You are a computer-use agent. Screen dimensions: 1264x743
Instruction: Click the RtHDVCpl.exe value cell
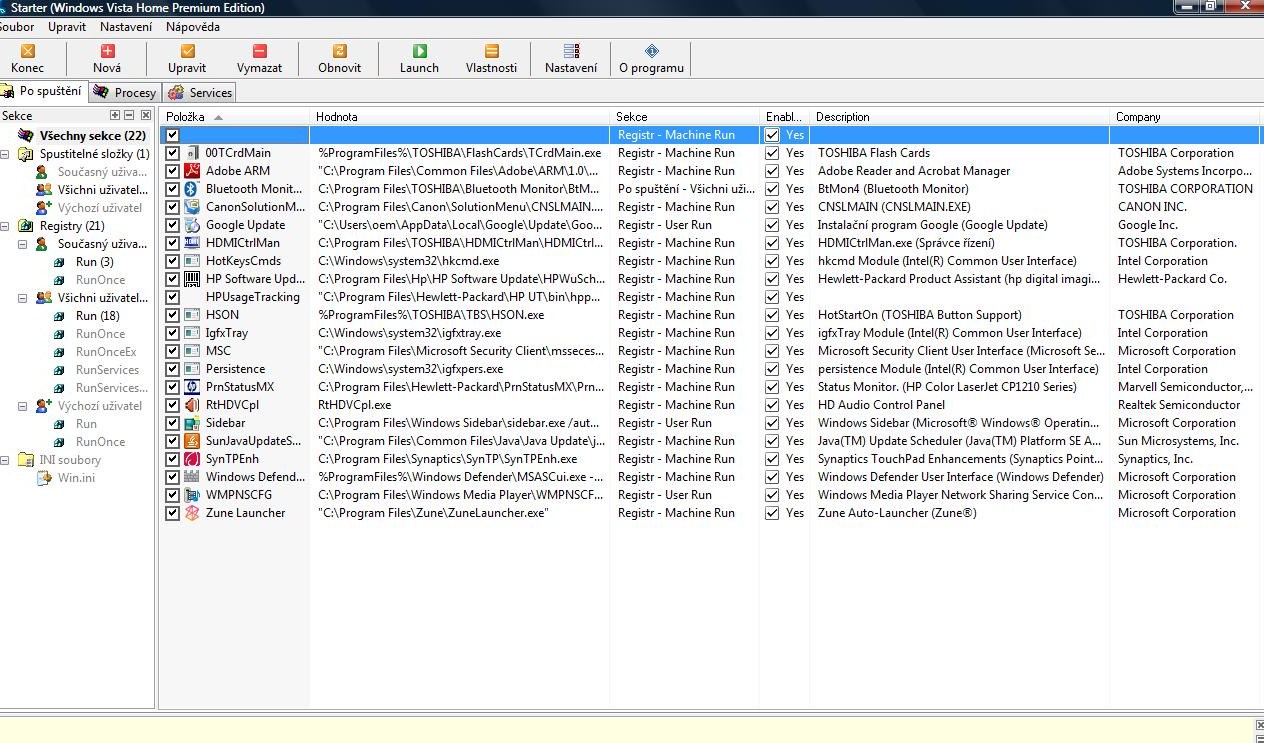click(355, 405)
